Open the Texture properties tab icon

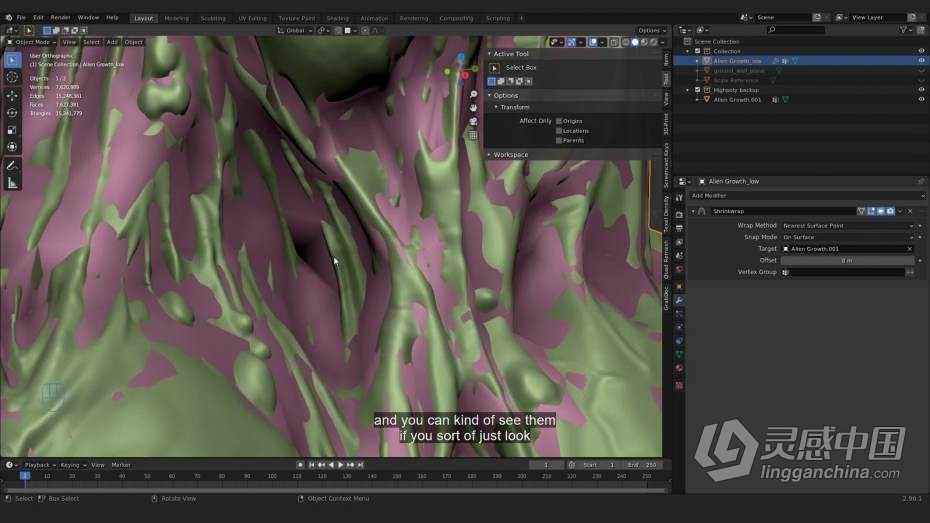point(679,385)
